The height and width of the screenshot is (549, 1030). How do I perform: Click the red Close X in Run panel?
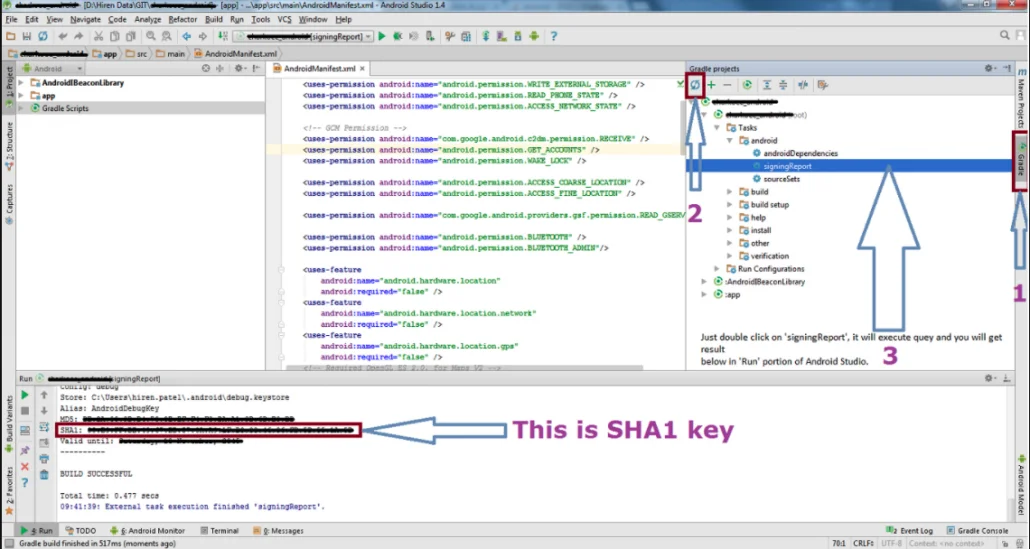click(25, 466)
